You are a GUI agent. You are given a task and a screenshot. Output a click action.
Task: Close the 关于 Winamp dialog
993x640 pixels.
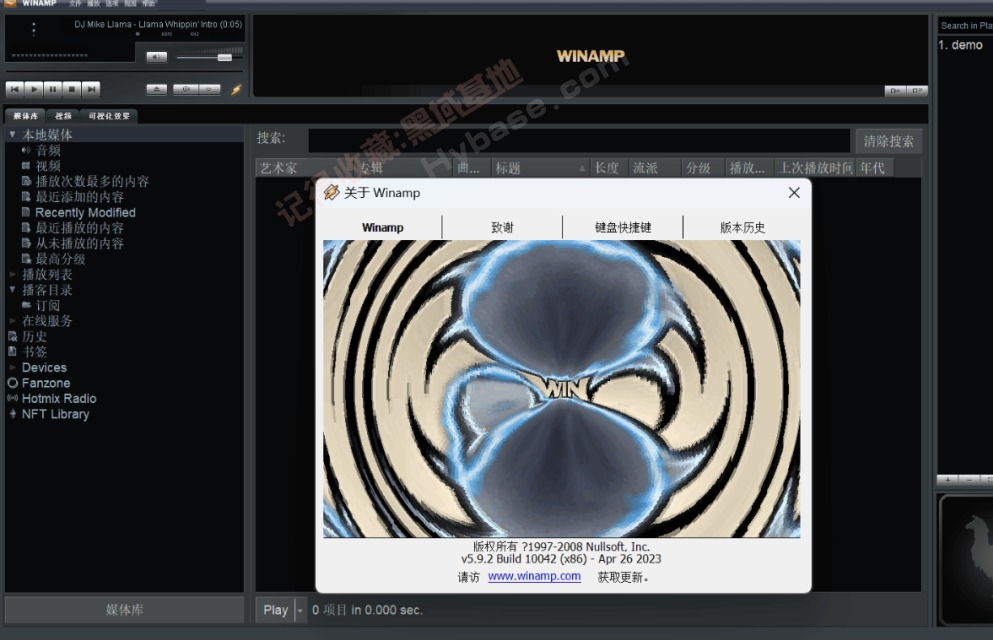click(x=794, y=192)
